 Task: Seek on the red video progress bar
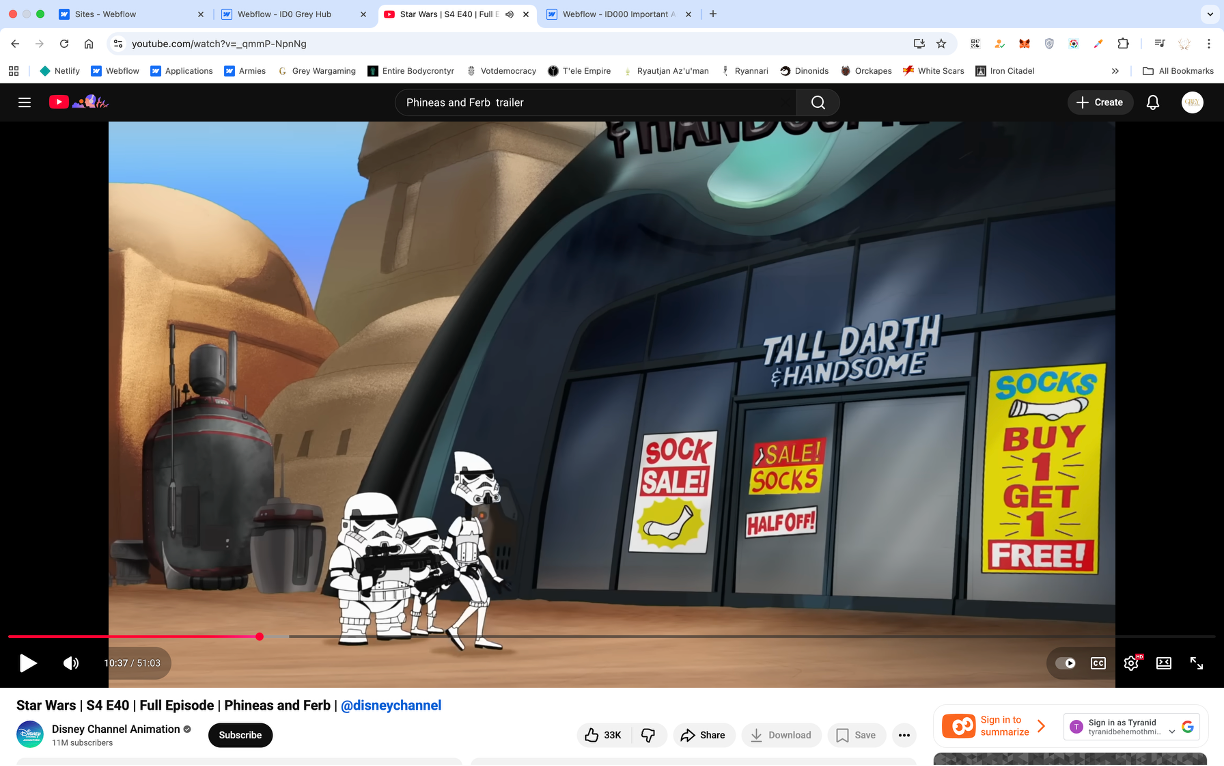612,636
